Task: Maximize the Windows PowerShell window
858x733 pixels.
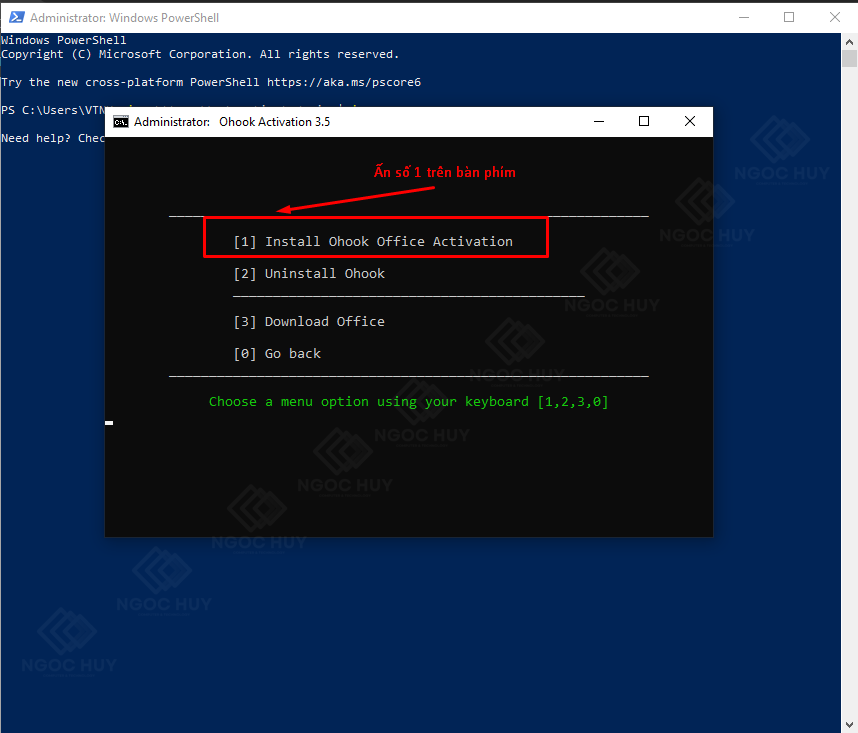Action: point(789,18)
